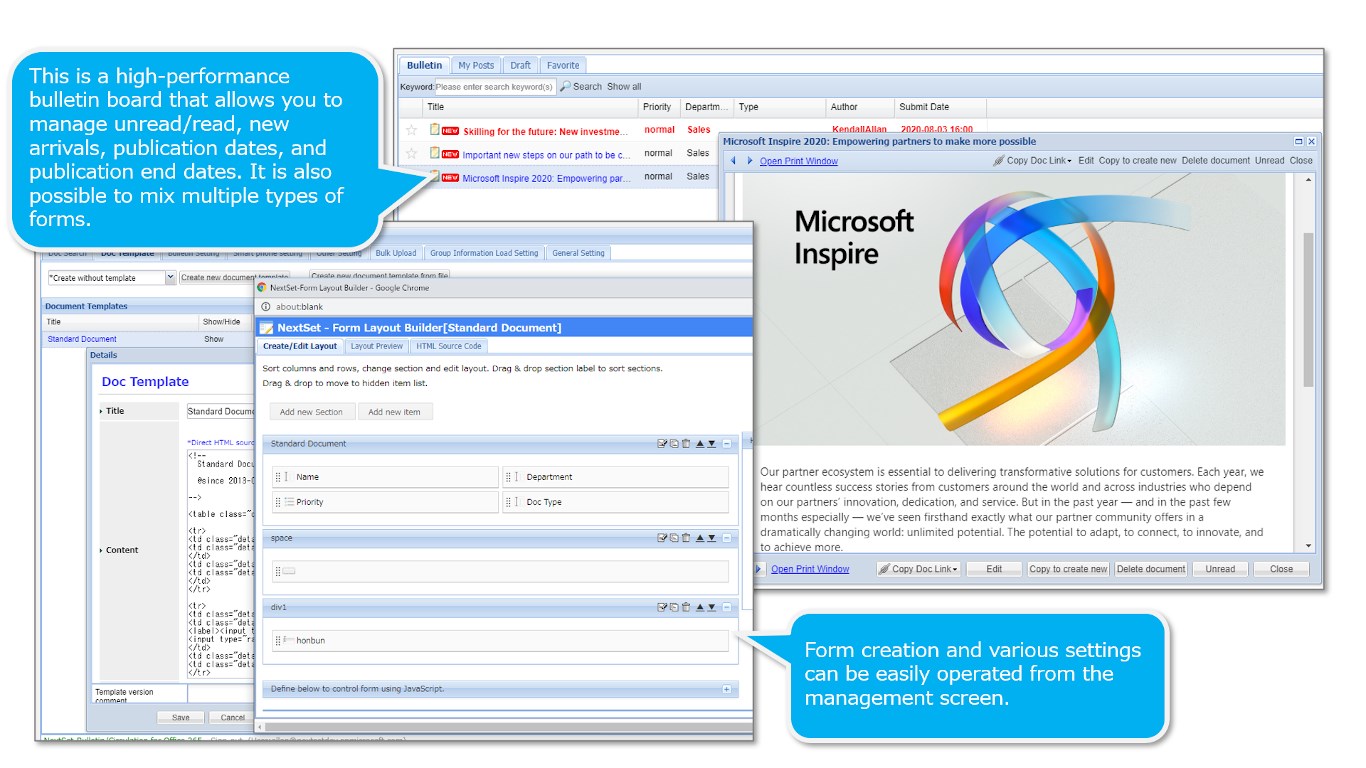Click the site info icon beside about:blank
1366x768 pixels.
coord(266,307)
